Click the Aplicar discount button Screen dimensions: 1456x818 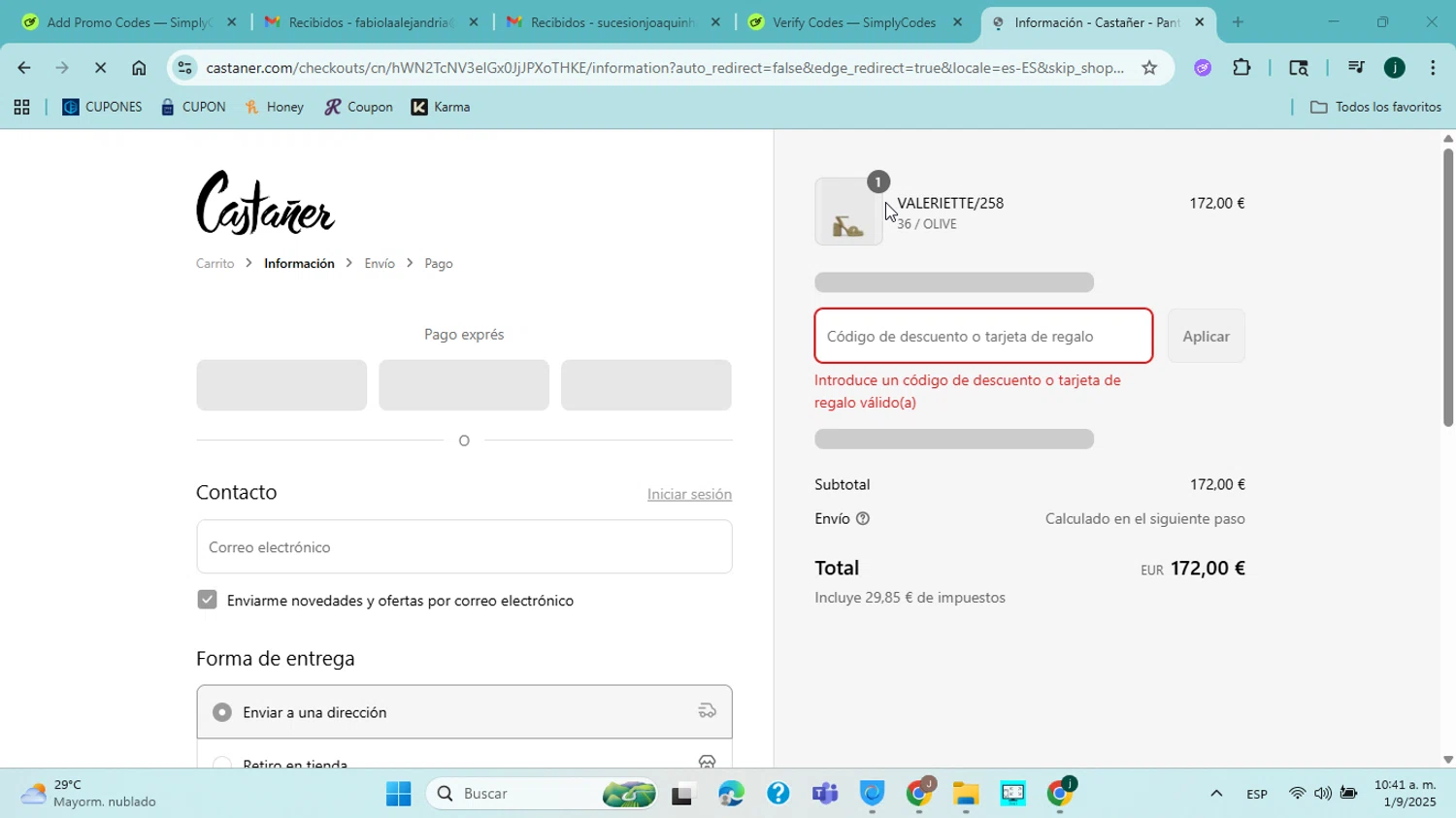pyautogui.click(x=1206, y=336)
